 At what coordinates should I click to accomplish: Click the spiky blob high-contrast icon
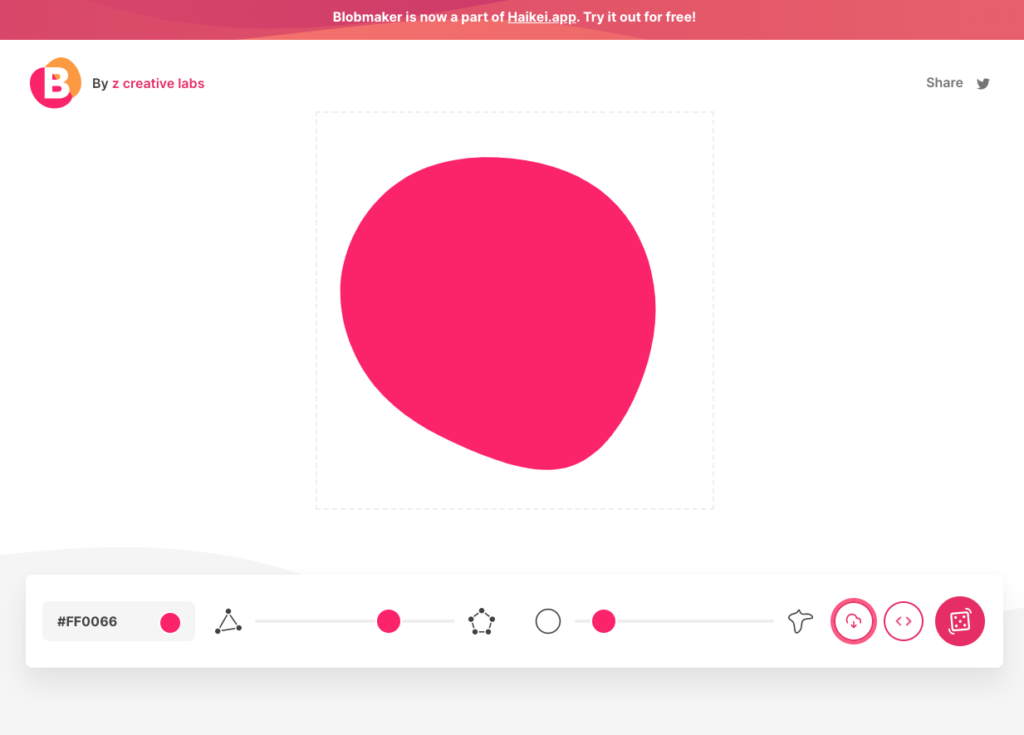click(800, 622)
